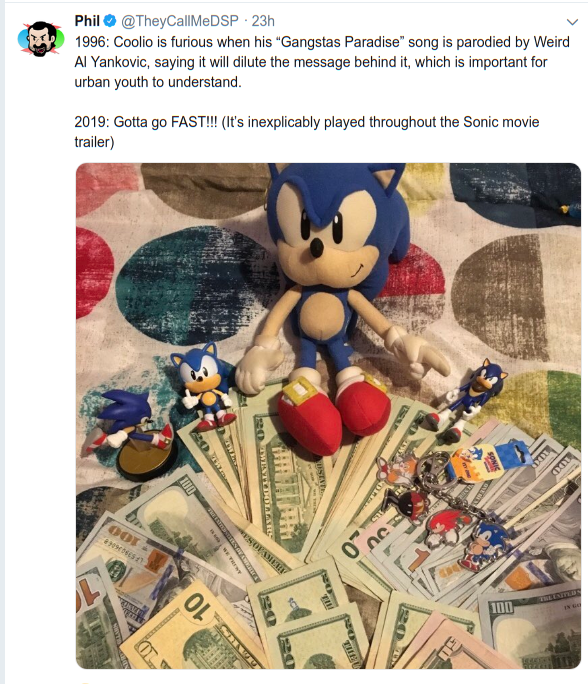Image resolution: width=588 pixels, height=684 pixels.
Task: Click the blue verified checkmark badge
Action: (x=109, y=21)
